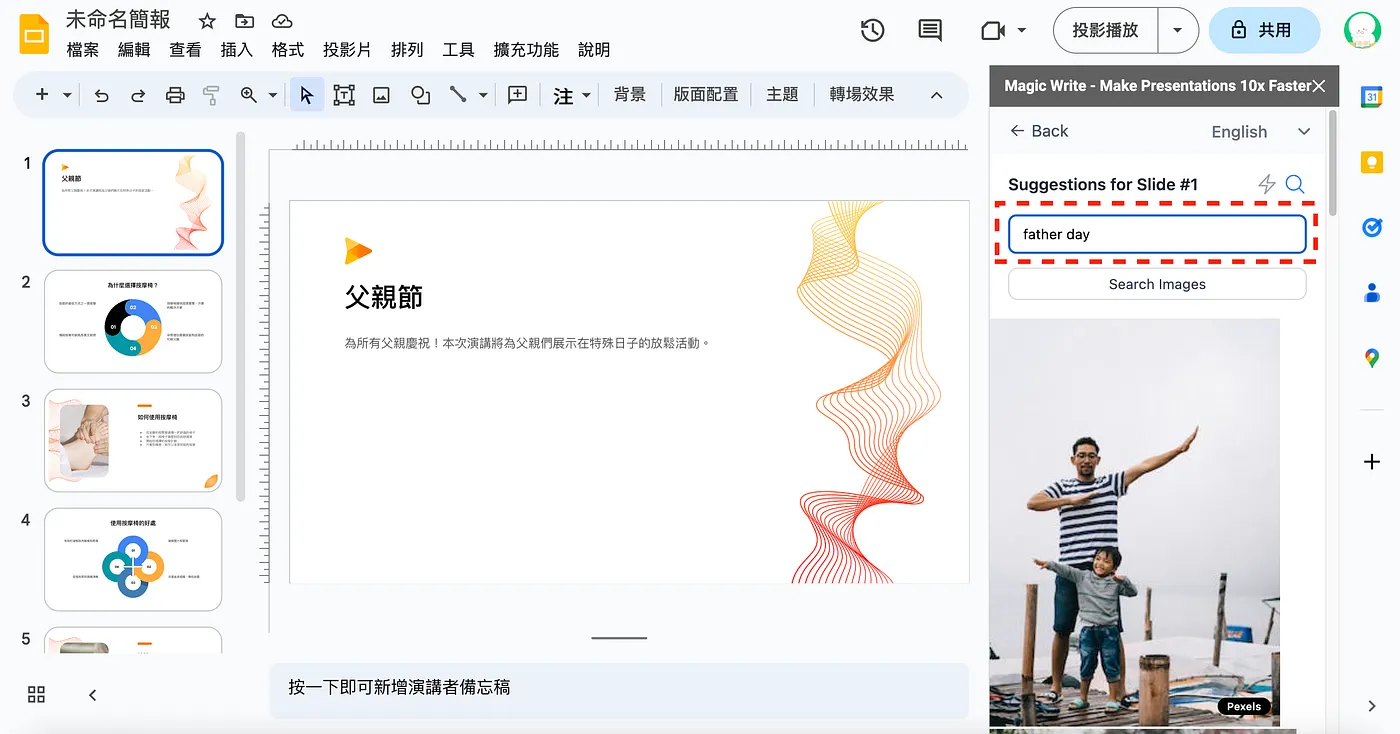1400x734 pixels.
Task: Open the 插入 menu
Action: click(x=236, y=50)
